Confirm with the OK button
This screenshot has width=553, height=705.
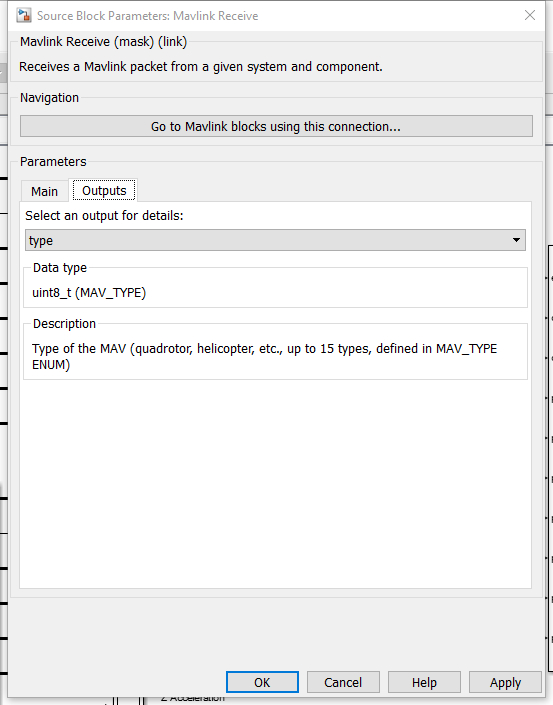coord(262,682)
